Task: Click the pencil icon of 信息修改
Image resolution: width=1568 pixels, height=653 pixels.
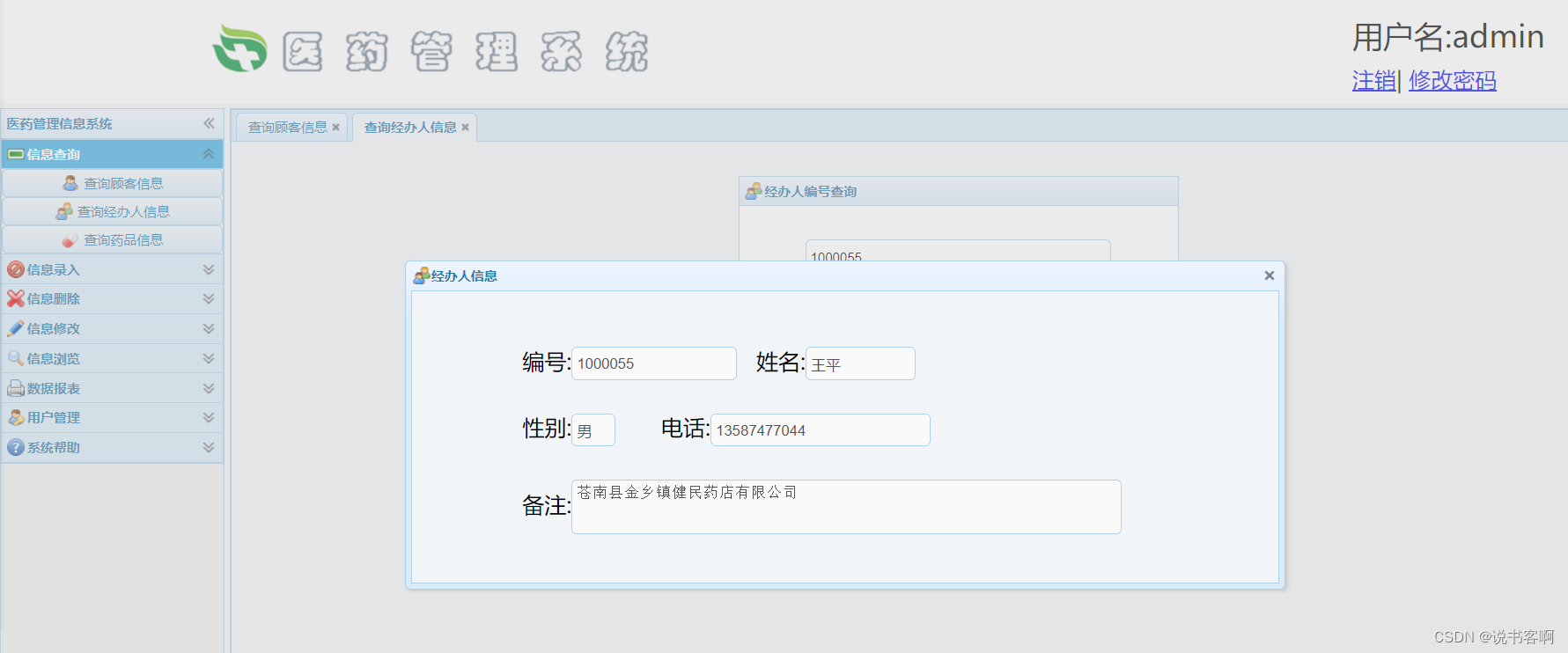Action: click(x=16, y=328)
